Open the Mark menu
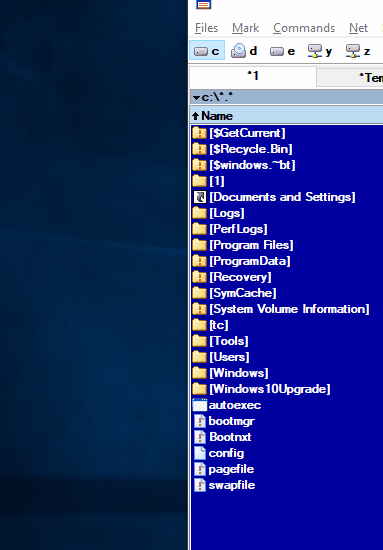Viewport: 383px width, 550px height. 245,28
